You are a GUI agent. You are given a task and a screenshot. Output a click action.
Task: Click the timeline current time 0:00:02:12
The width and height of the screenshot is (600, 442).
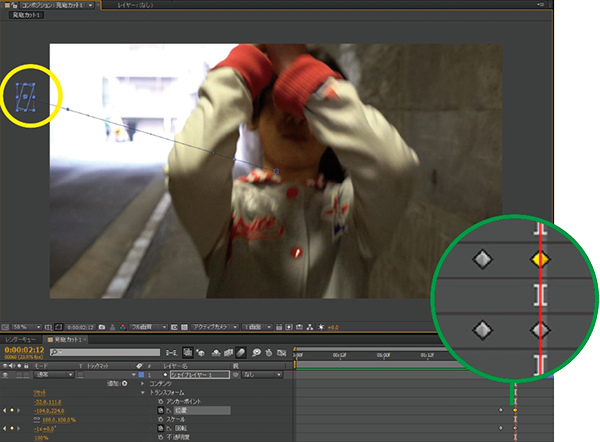[x=24, y=350]
